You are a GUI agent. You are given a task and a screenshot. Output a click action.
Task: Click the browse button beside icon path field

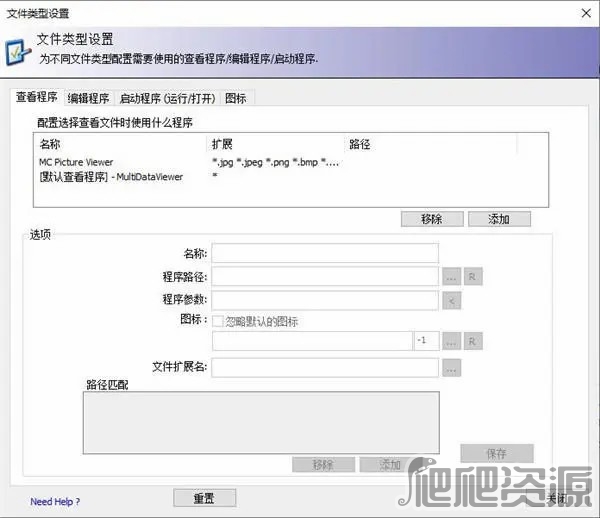coord(451,342)
